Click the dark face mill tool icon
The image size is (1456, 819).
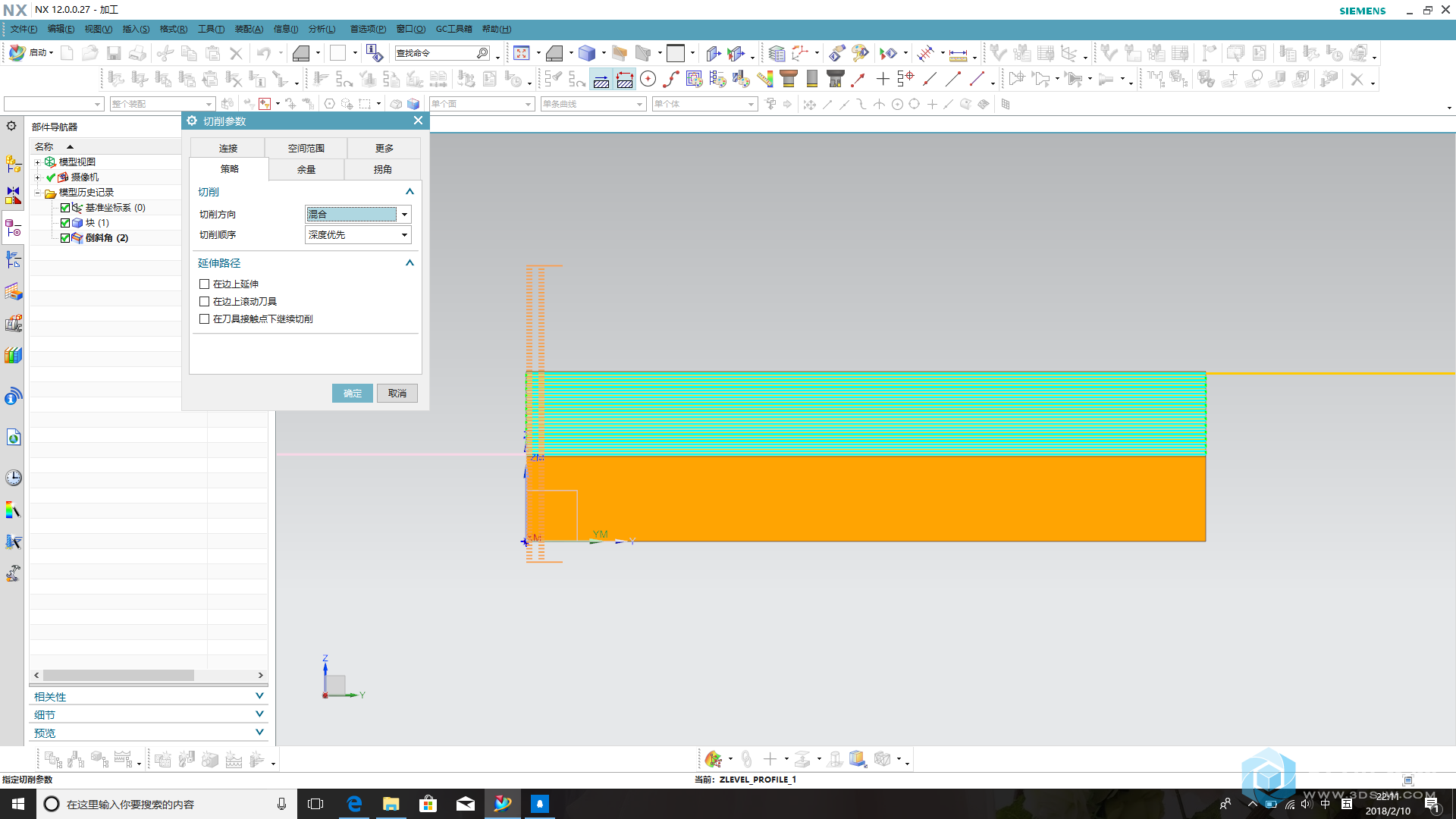coord(836,79)
